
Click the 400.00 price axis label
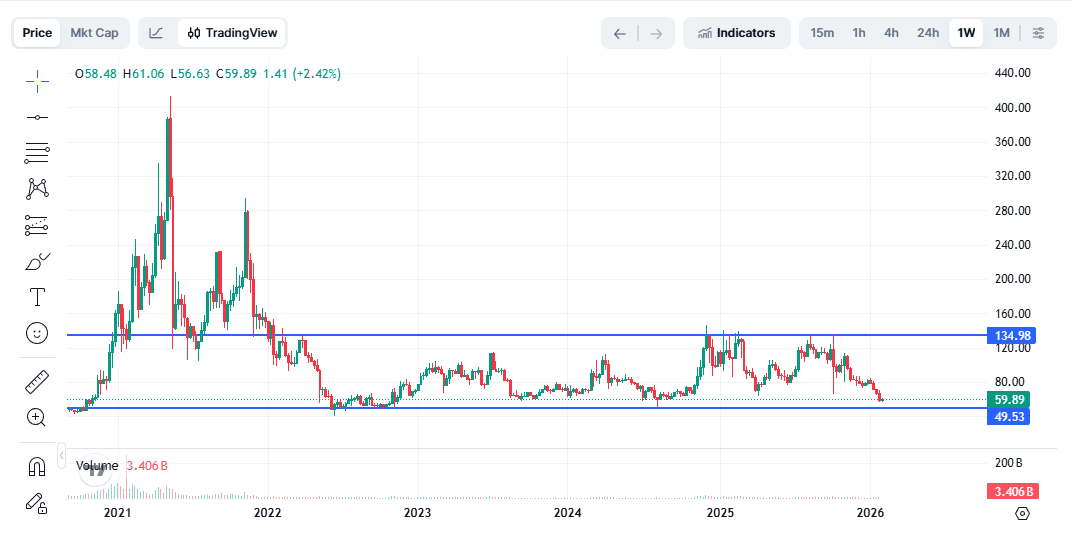1013,108
